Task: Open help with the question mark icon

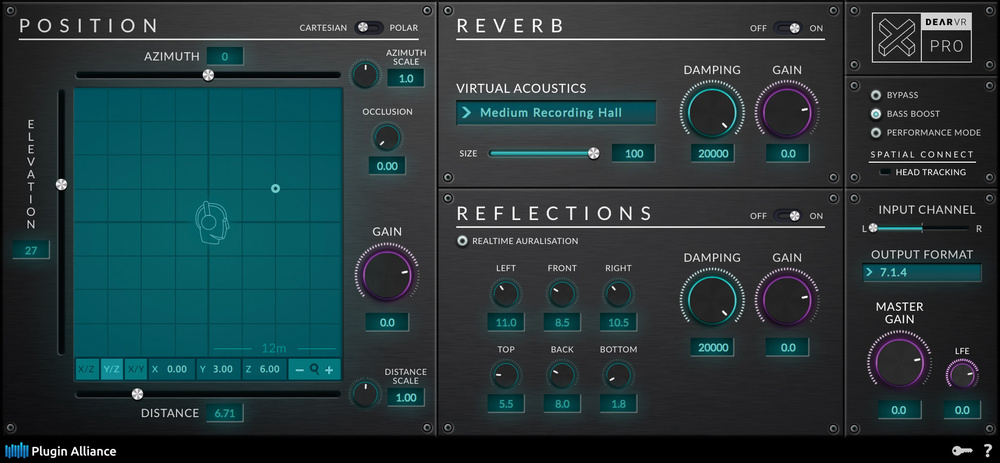Action: pyautogui.click(x=987, y=451)
